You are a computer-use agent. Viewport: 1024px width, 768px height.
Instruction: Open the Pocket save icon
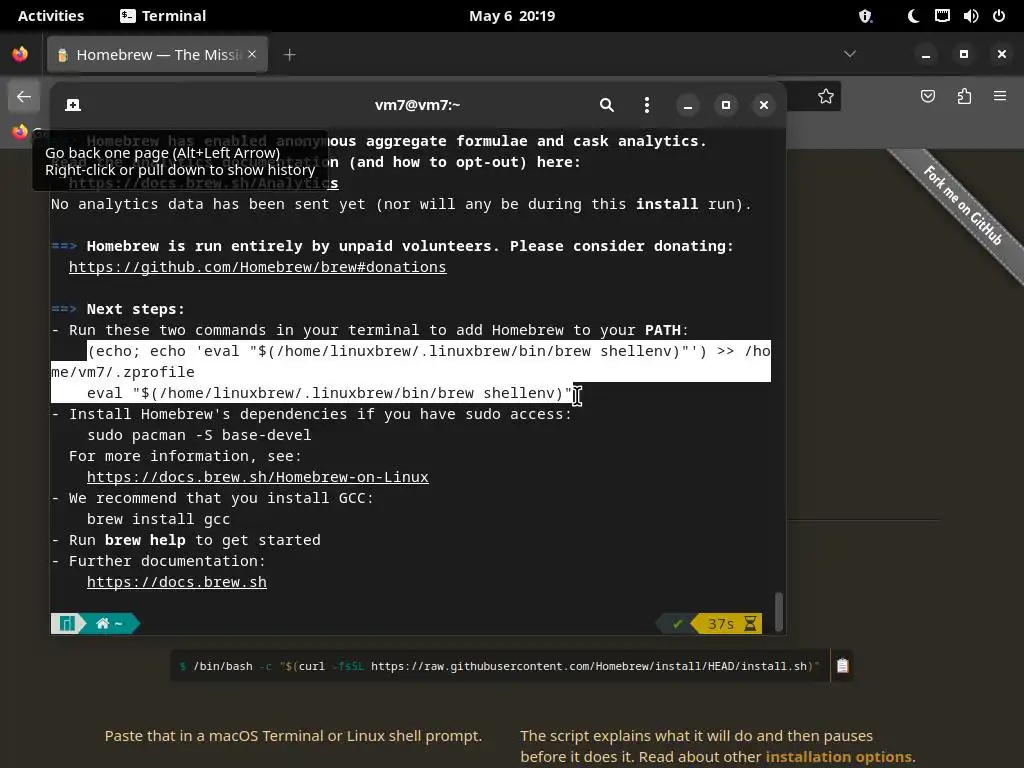click(927, 97)
